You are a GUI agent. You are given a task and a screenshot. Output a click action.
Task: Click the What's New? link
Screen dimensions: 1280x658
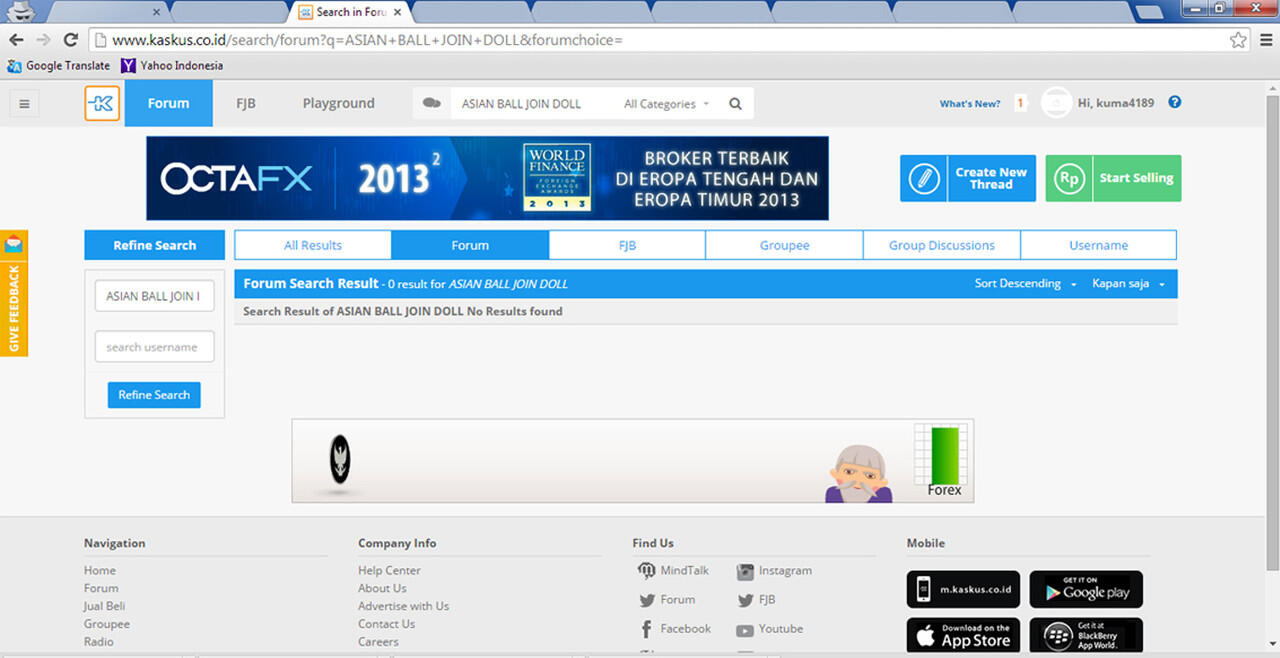[x=970, y=104]
